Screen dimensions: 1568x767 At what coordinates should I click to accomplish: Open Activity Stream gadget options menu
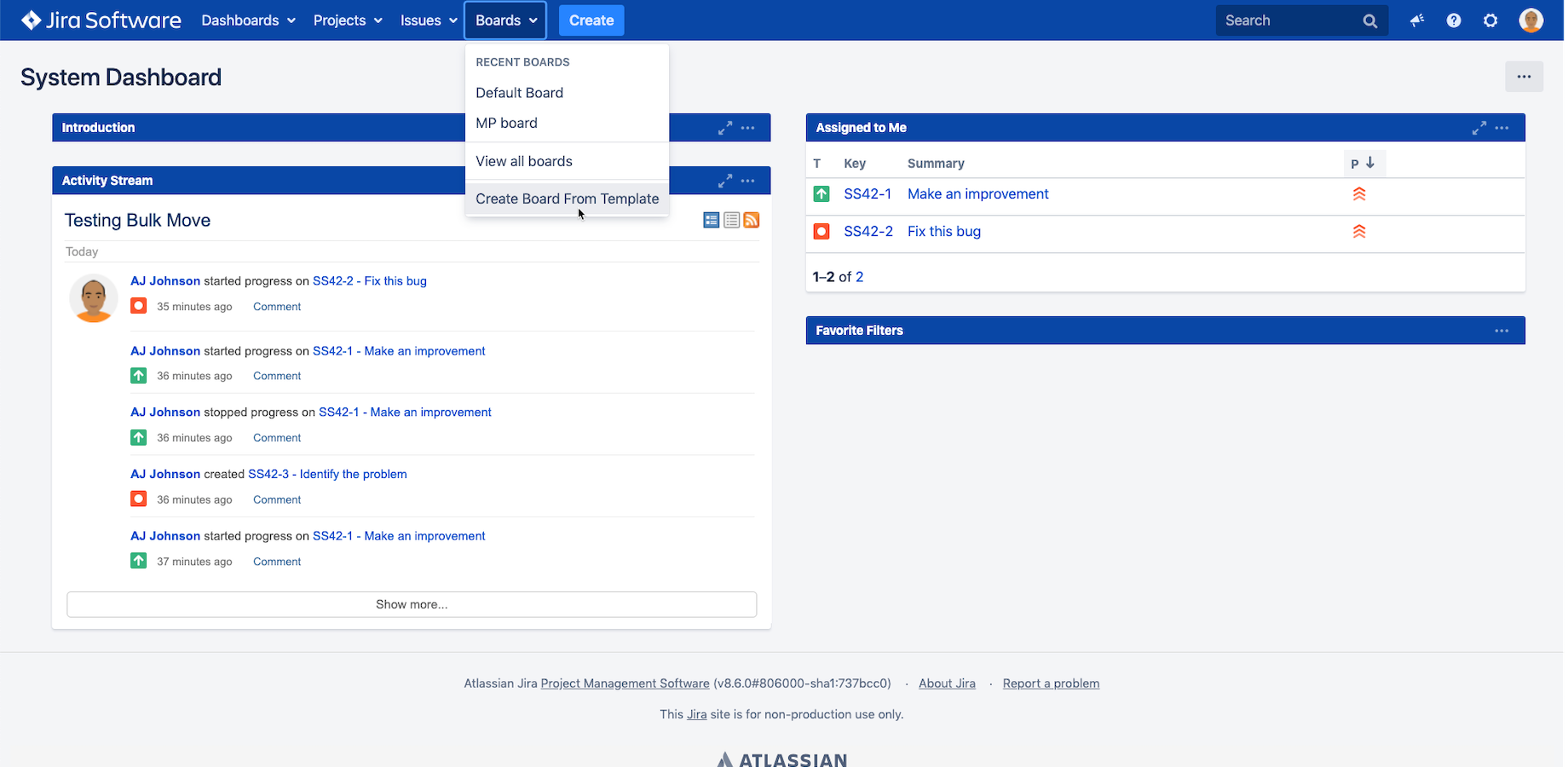(748, 181)
